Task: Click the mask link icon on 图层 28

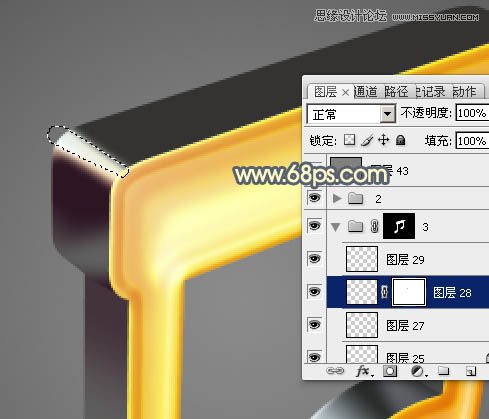Action: [x=384, y=292]
